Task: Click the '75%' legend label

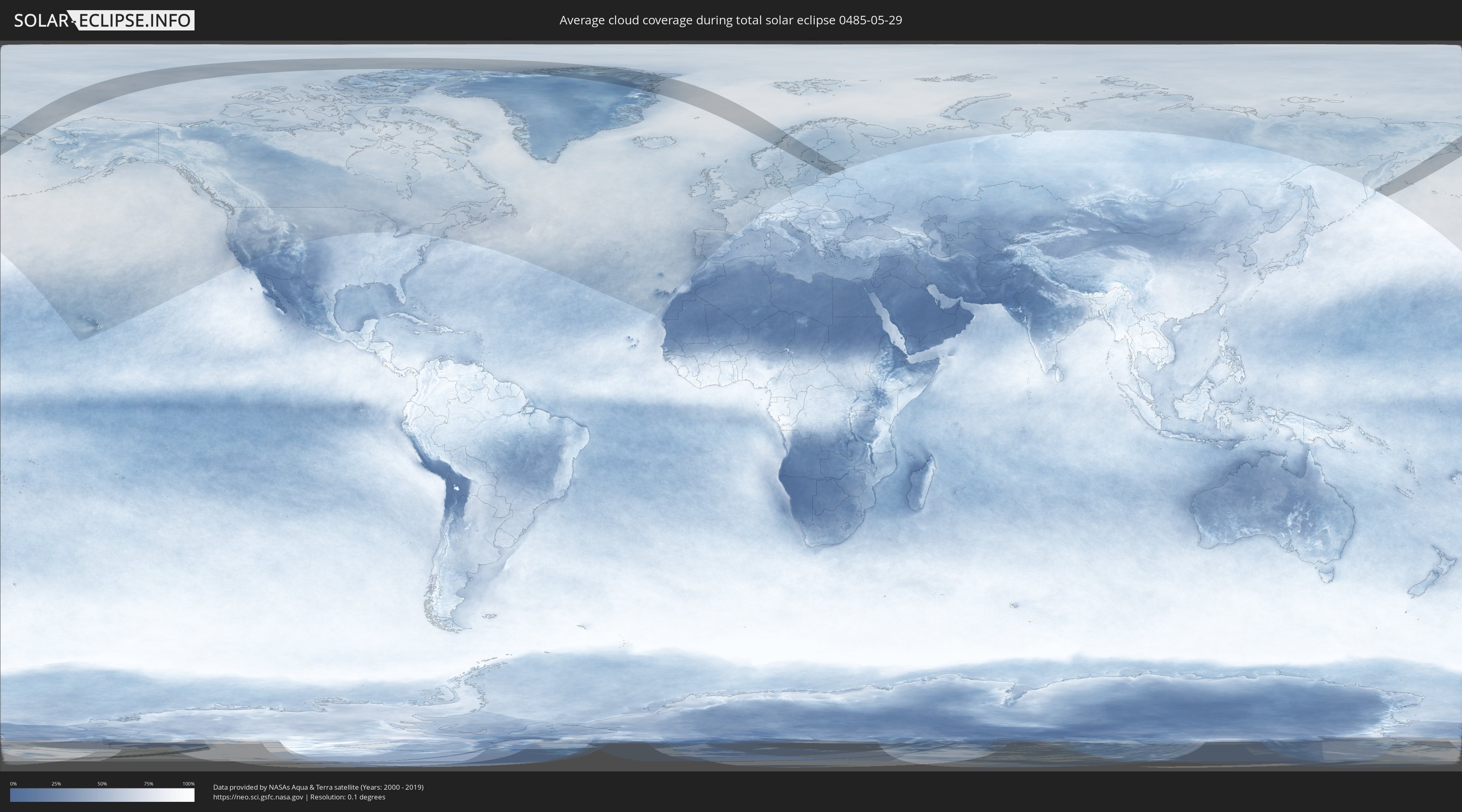Action: tap(148, 784)
